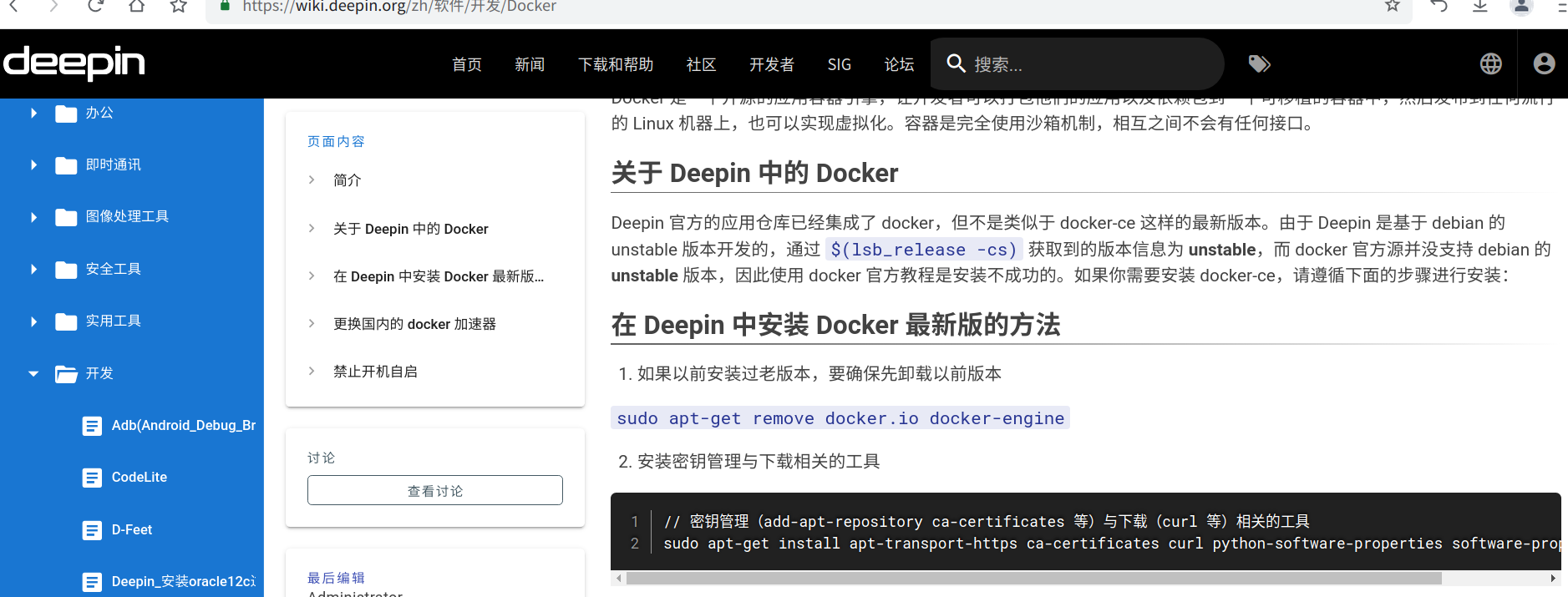Jump to 更换国内的 docker 加速器 section
Screen dimensions: 1568x597
tap(415, 324)
